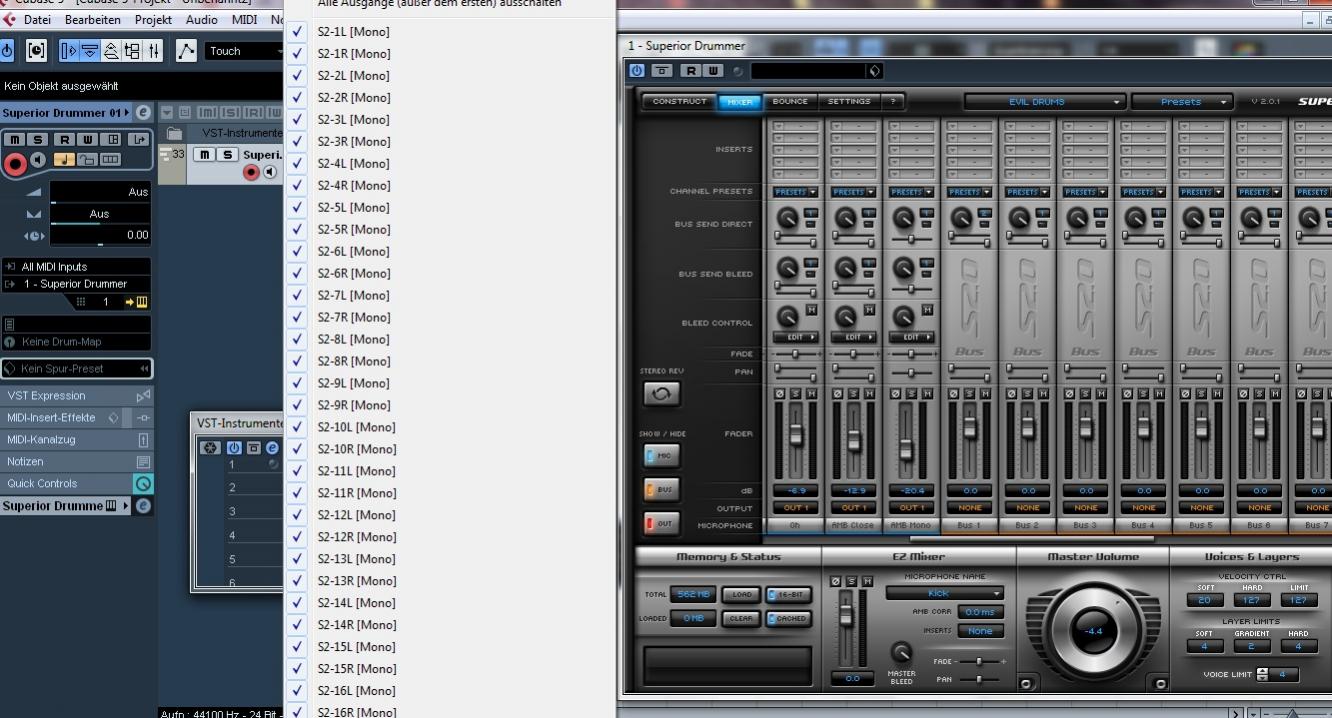Solo the Superi. track in track list
This screenshot has width=1332, height=718.
tap(227, 155)
